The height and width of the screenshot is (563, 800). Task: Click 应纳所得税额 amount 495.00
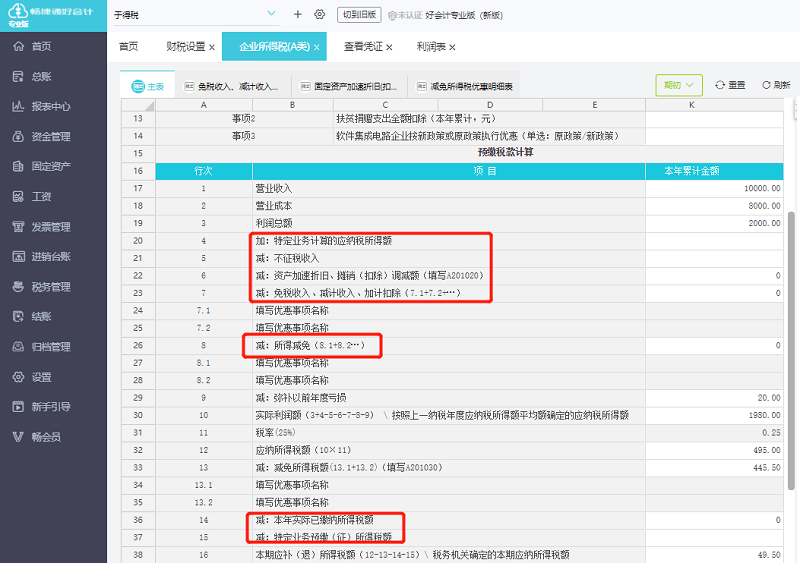pyautogui.click(x=714, y=450)
